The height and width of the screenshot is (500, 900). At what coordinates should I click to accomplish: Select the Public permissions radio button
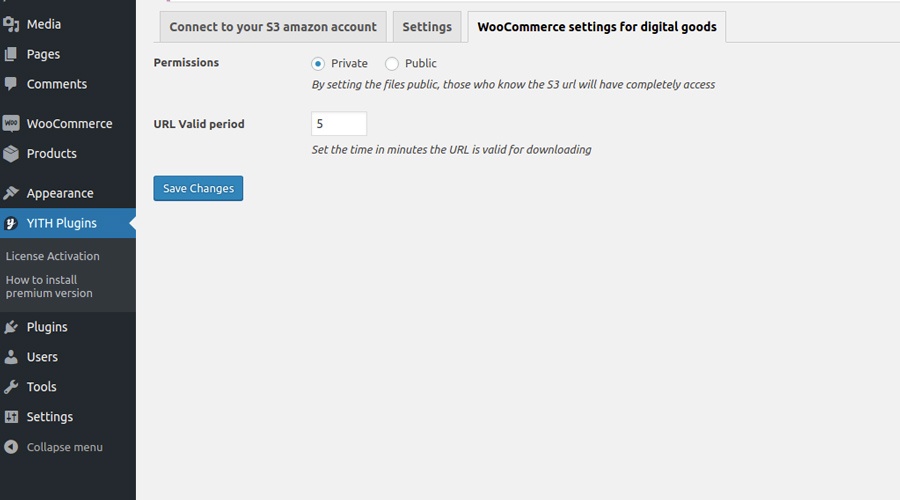tap(391, 64)
